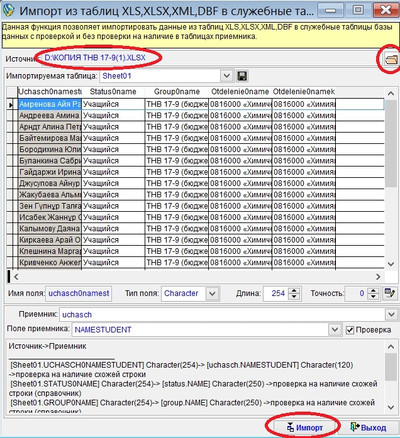
Task: Select the Otdelenie0namek column header
Action: tap(304, 92)
